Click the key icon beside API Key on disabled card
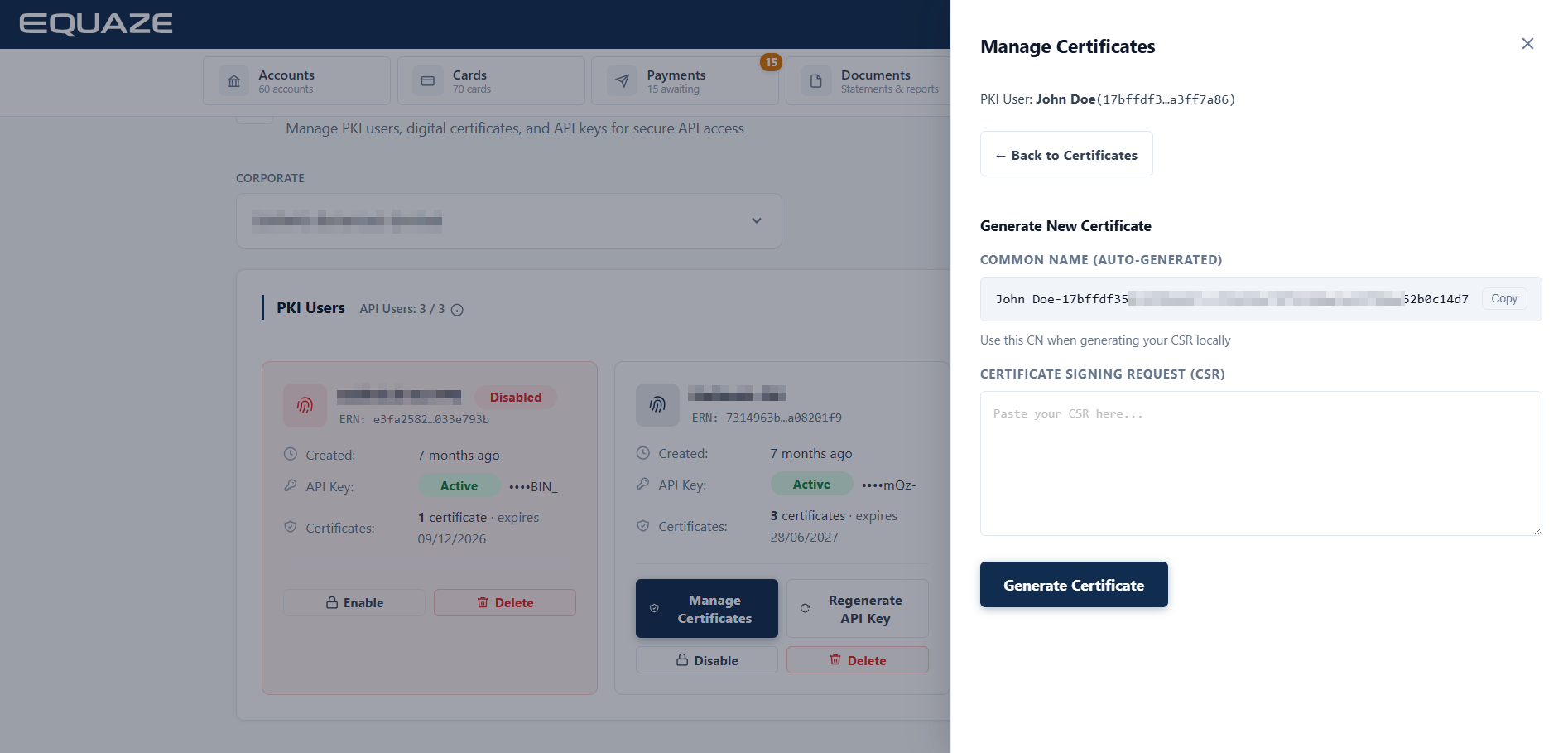 tap(290, 485)
